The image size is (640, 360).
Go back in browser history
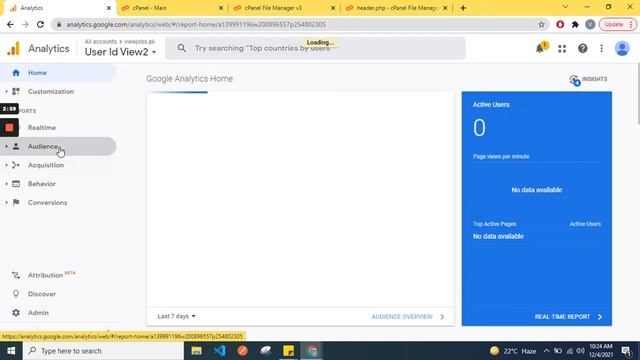[x=10, y=24]
